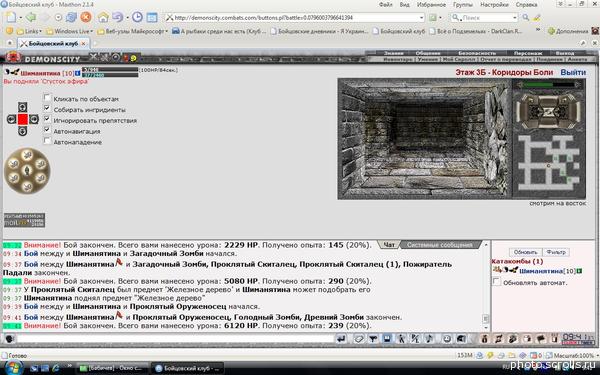Click the info icon next to Шиманятина [10] at top

click(78, 73)
